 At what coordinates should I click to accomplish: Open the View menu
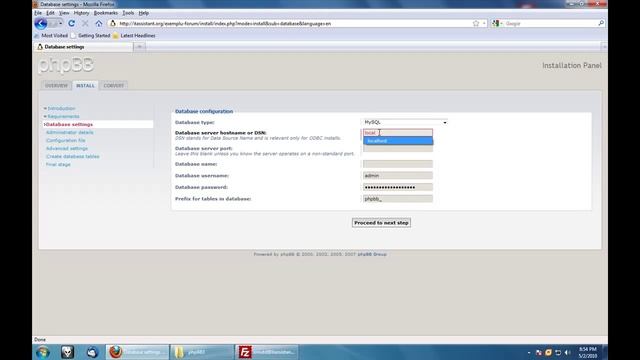tap(64, 13)
